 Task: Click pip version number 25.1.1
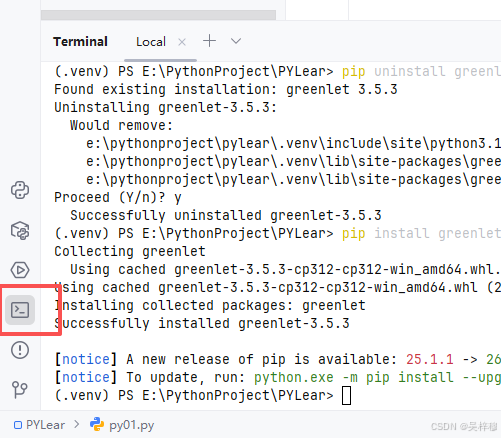coord(430,359)
